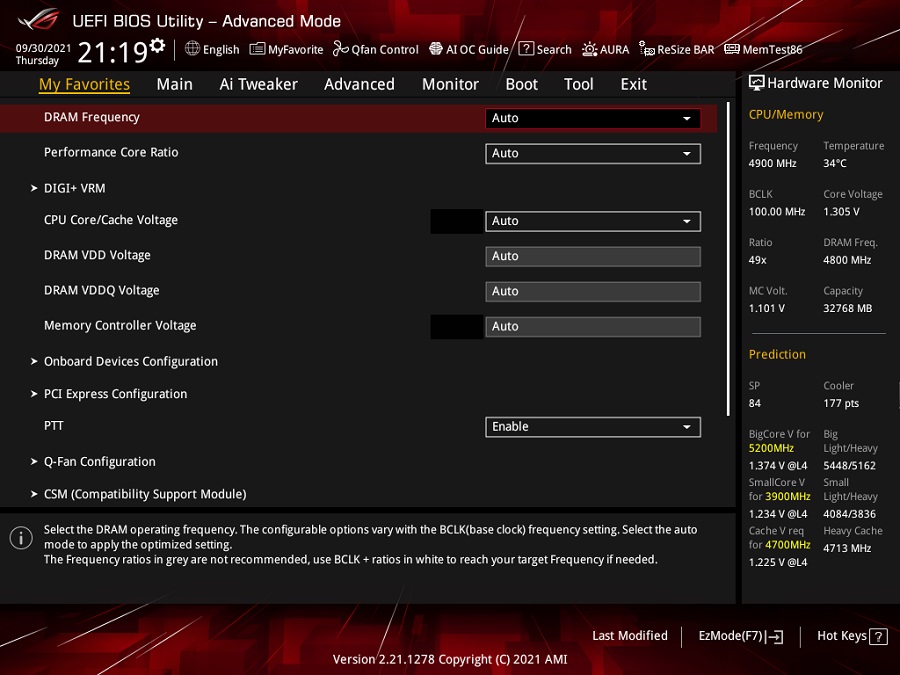The height and width of the screenshot is (675, 900).
Task: Expand PCI Express Configuration
Action: (115, 394)
